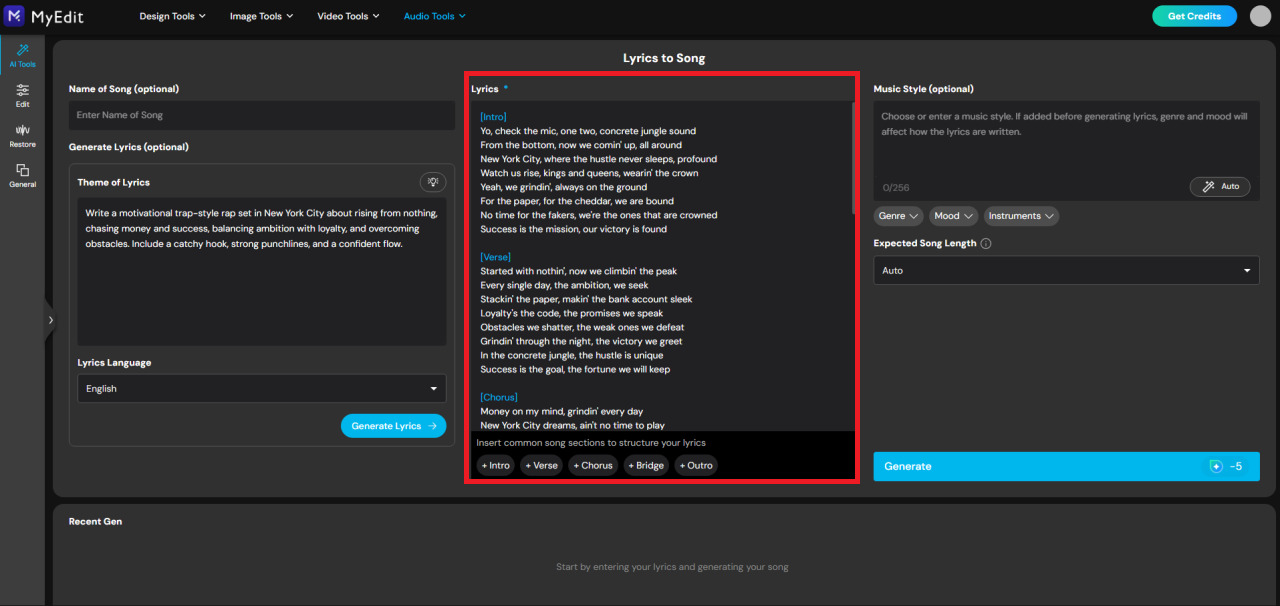Open the Design Tools menu
Screen dimensions: 1280x606
172,15
